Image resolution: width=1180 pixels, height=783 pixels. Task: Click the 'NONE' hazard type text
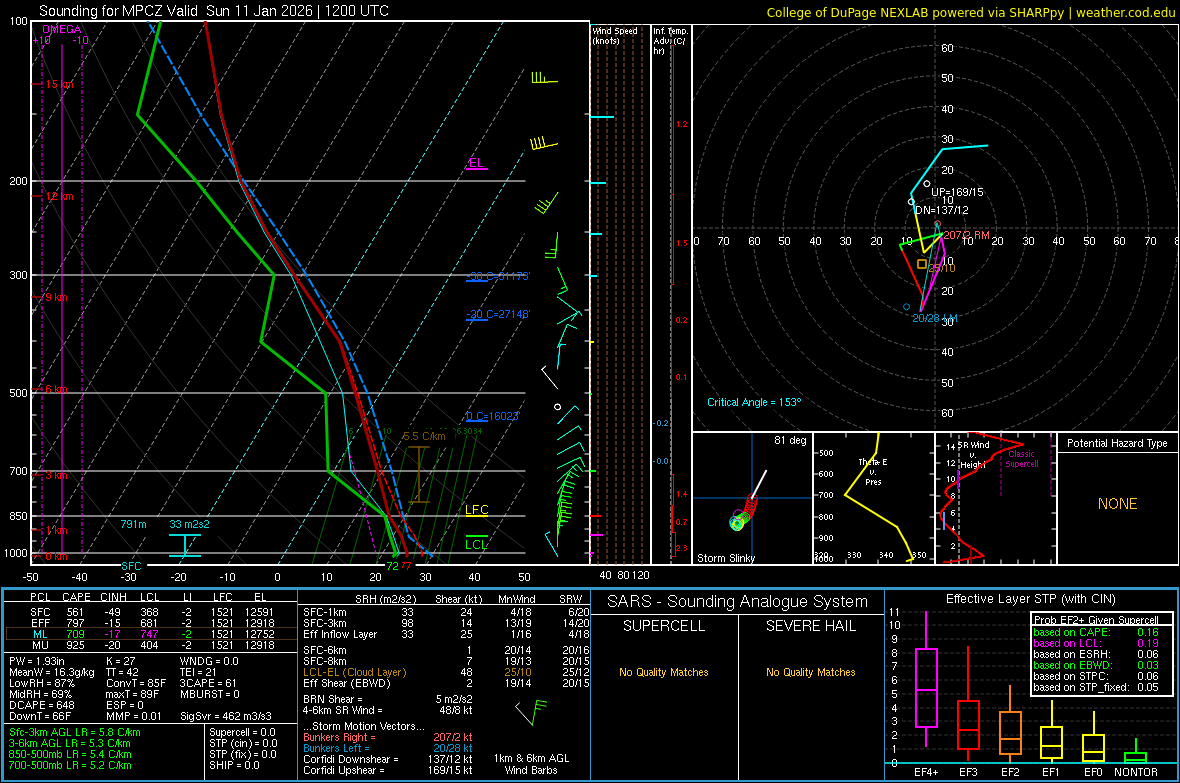coord(1117,504)
